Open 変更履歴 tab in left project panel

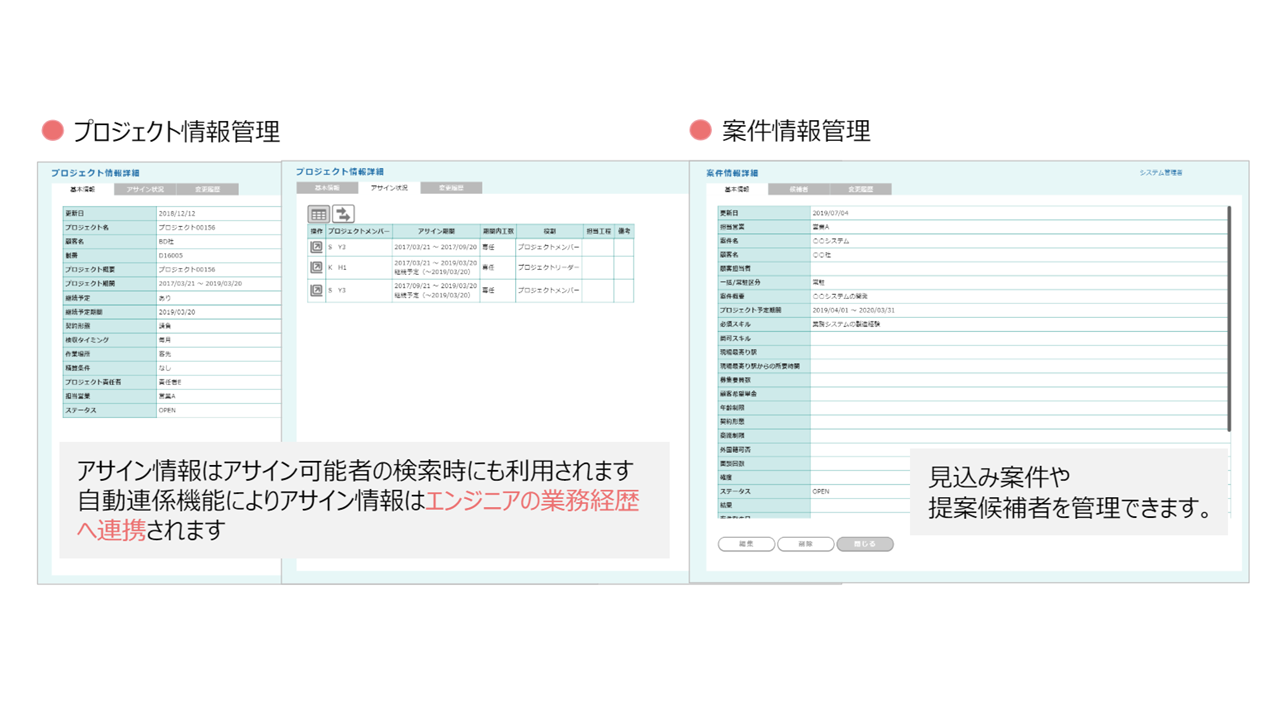point(208,189)
